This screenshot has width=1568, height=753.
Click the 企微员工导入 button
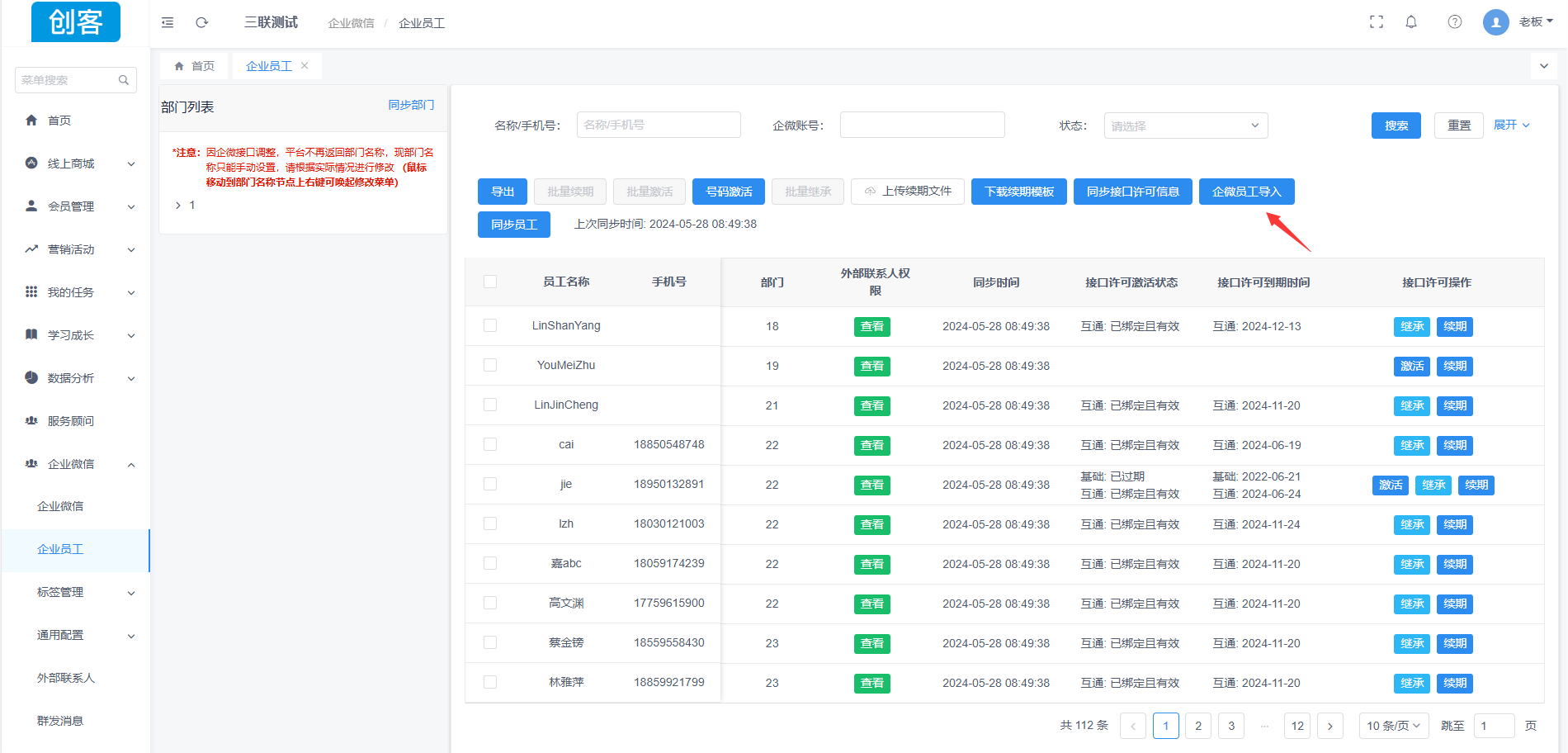click(1246, 192)
